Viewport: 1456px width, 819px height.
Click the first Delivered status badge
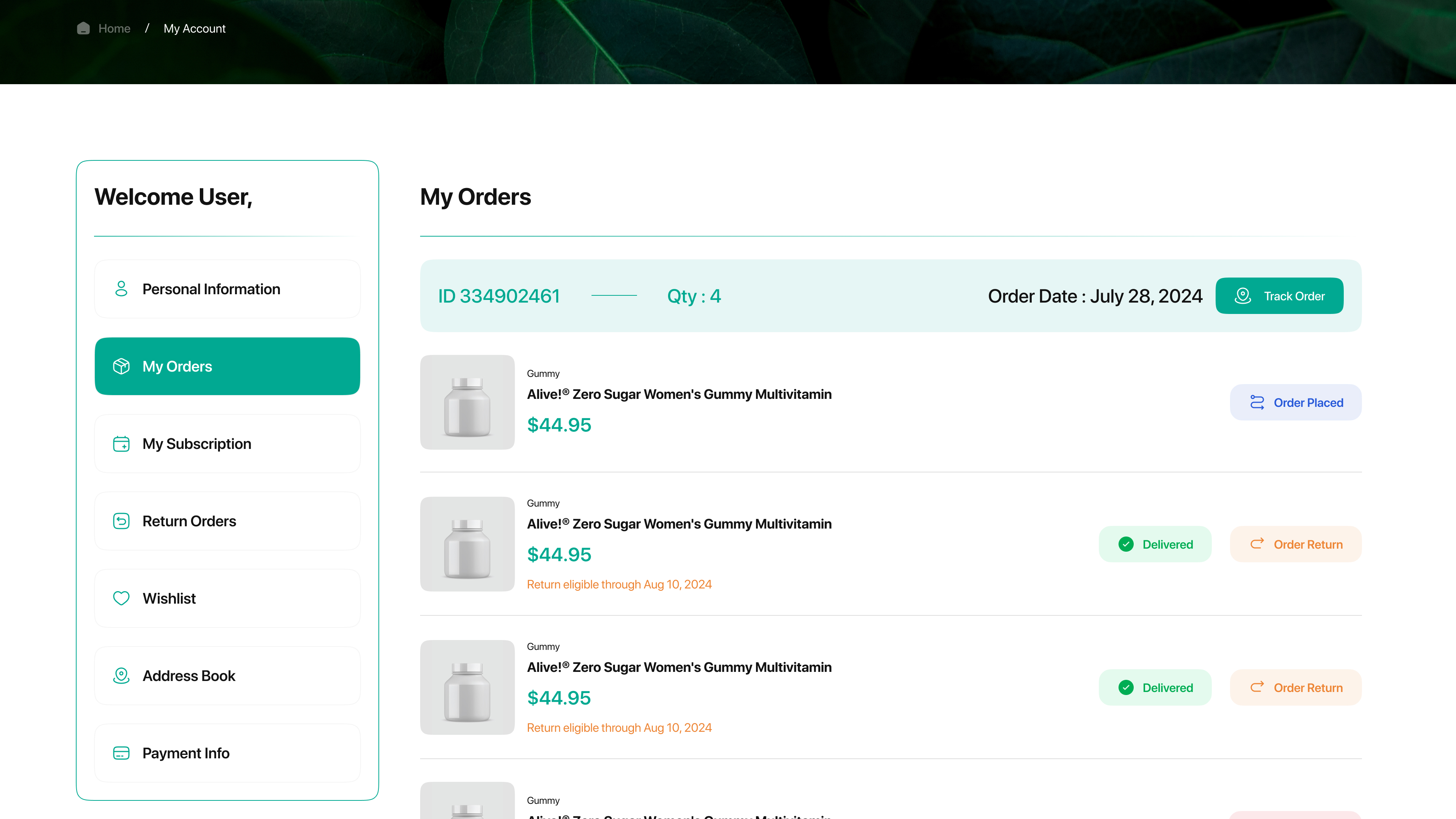click(1155, 544)
